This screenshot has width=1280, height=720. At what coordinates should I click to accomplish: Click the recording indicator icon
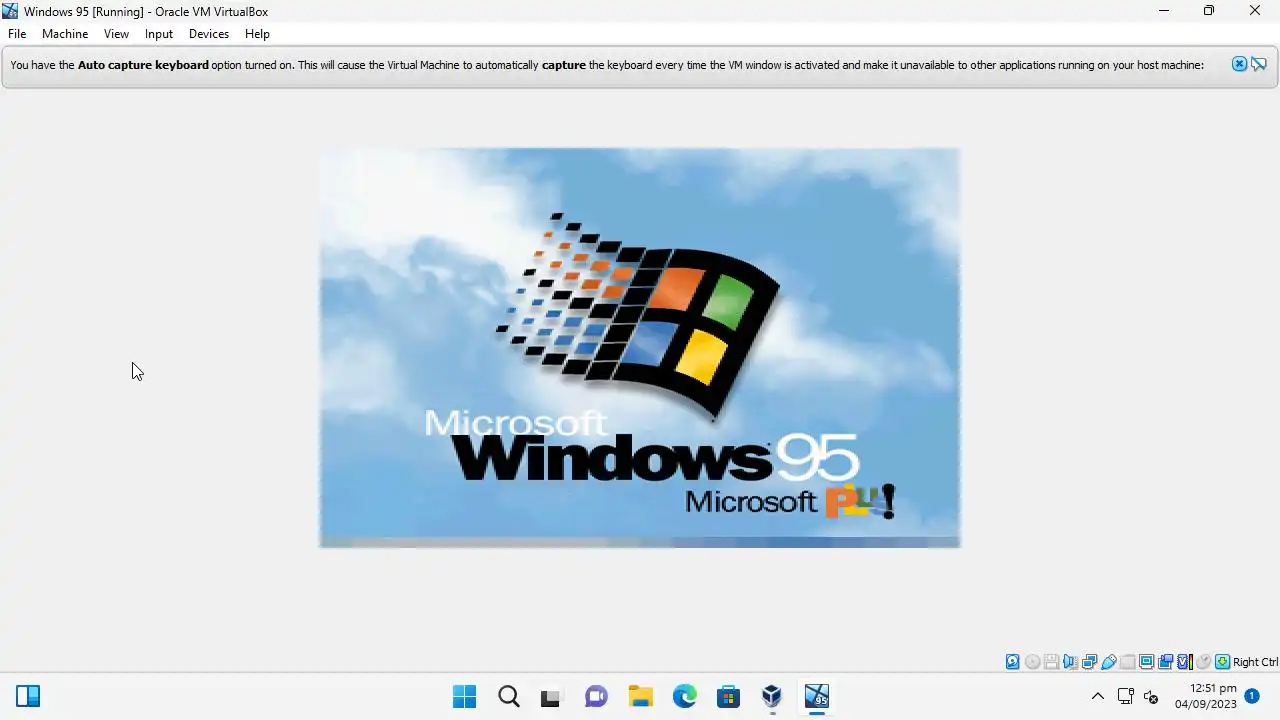click(1166, 662)
